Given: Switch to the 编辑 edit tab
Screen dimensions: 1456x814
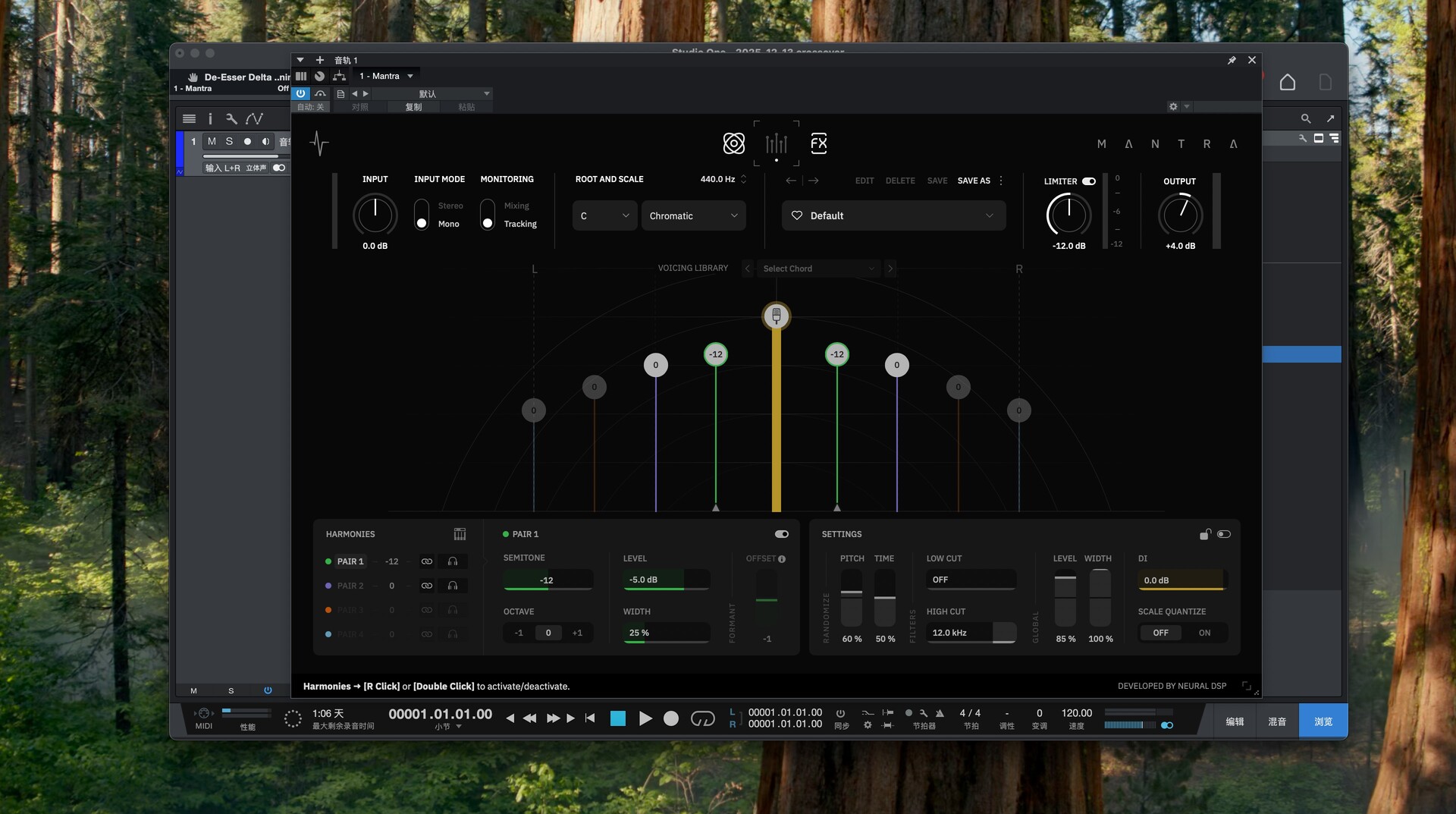Looking at the screenshot, I should [x=1235, y=721].
